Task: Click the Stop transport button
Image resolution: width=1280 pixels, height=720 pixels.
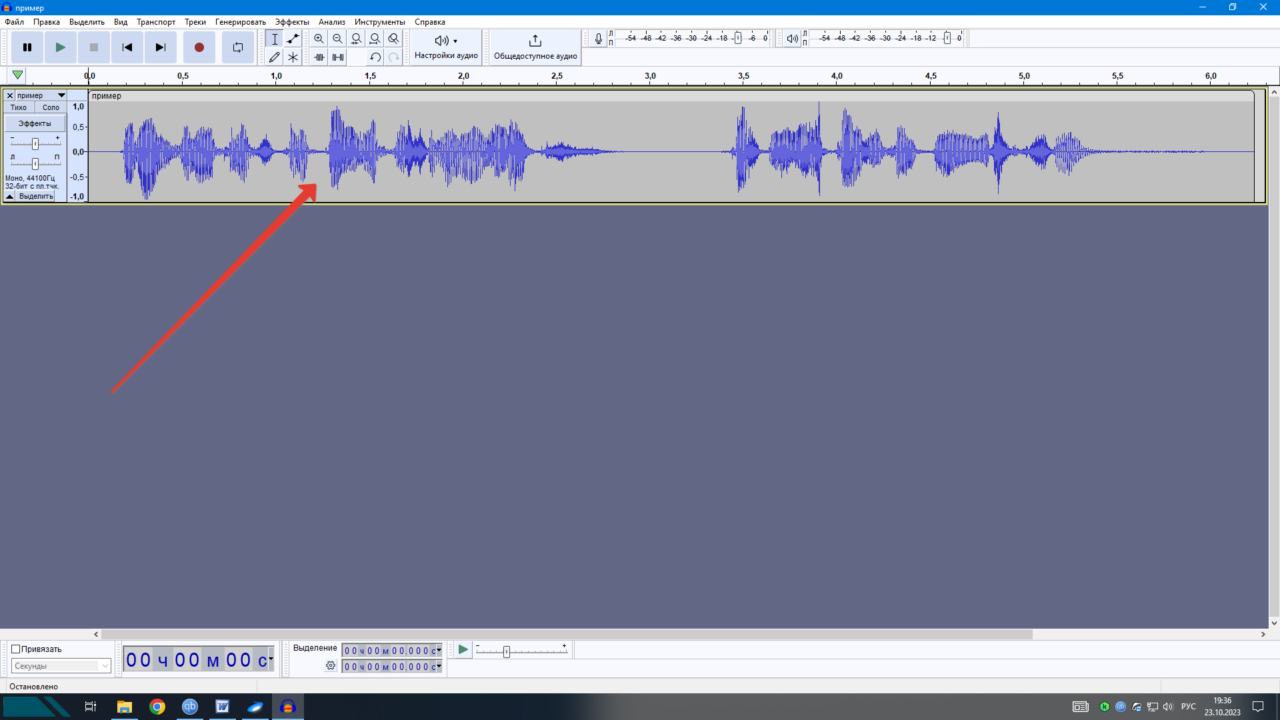Action: click(94, 47)
